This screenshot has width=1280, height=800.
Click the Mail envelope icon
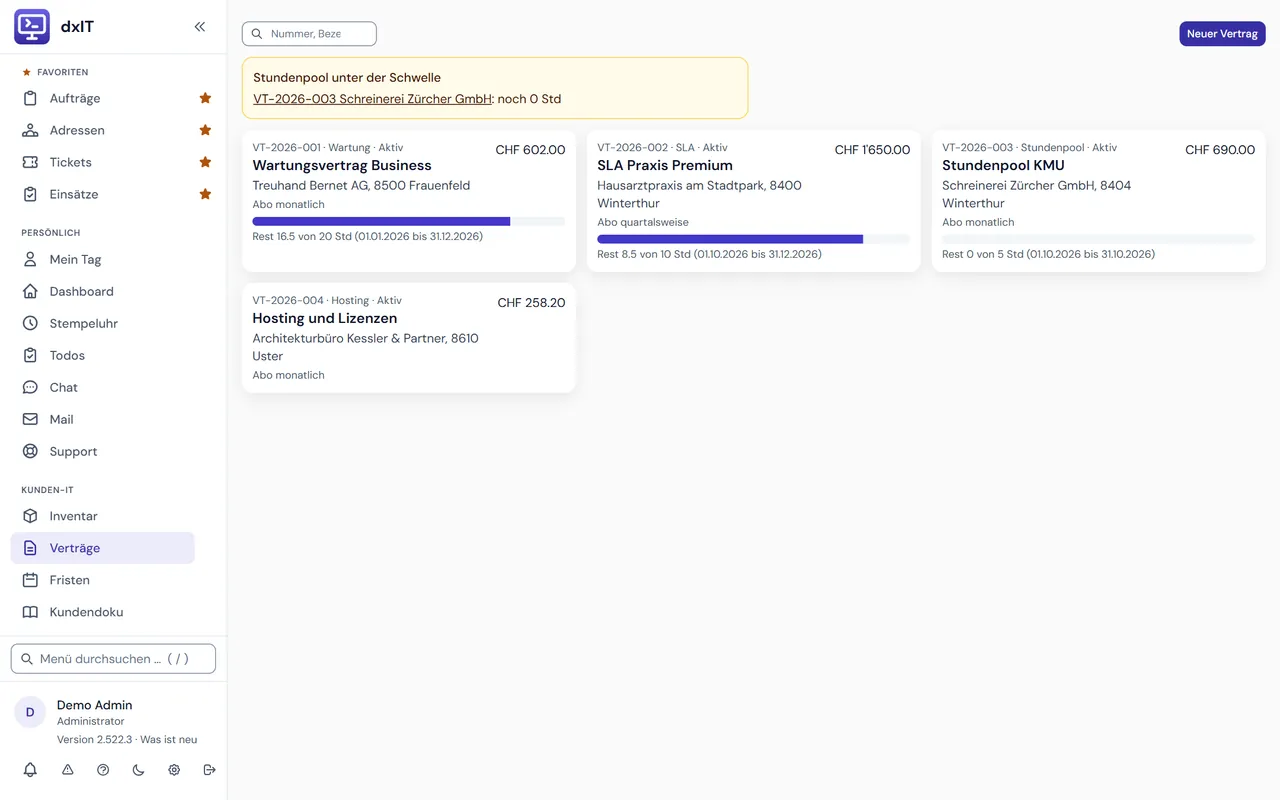pos(30,419)
